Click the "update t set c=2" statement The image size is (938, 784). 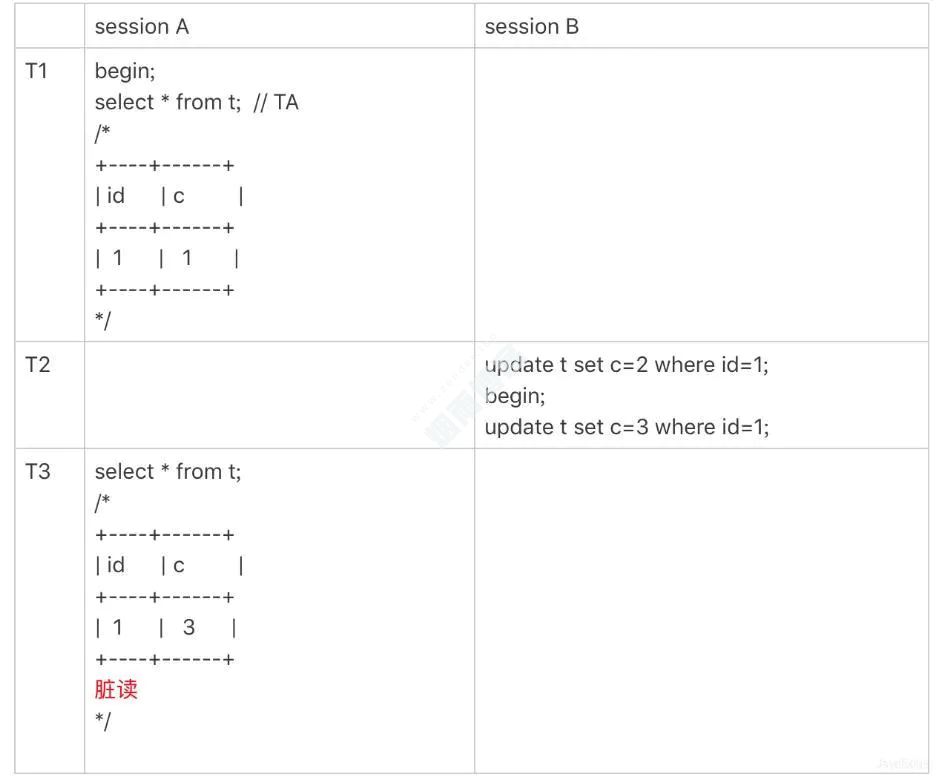coord(626,365)
